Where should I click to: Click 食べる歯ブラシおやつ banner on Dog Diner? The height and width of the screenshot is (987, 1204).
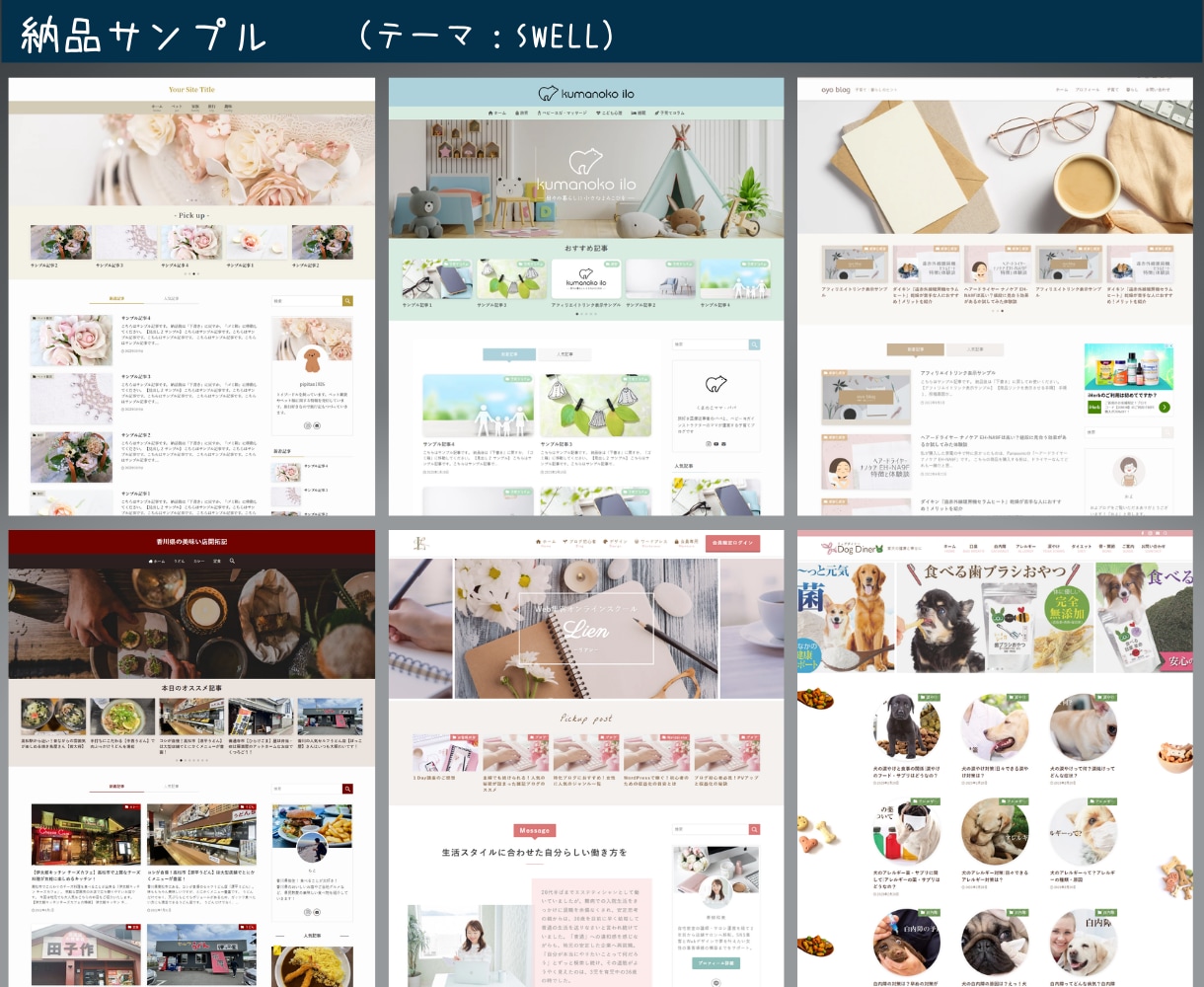996,618
